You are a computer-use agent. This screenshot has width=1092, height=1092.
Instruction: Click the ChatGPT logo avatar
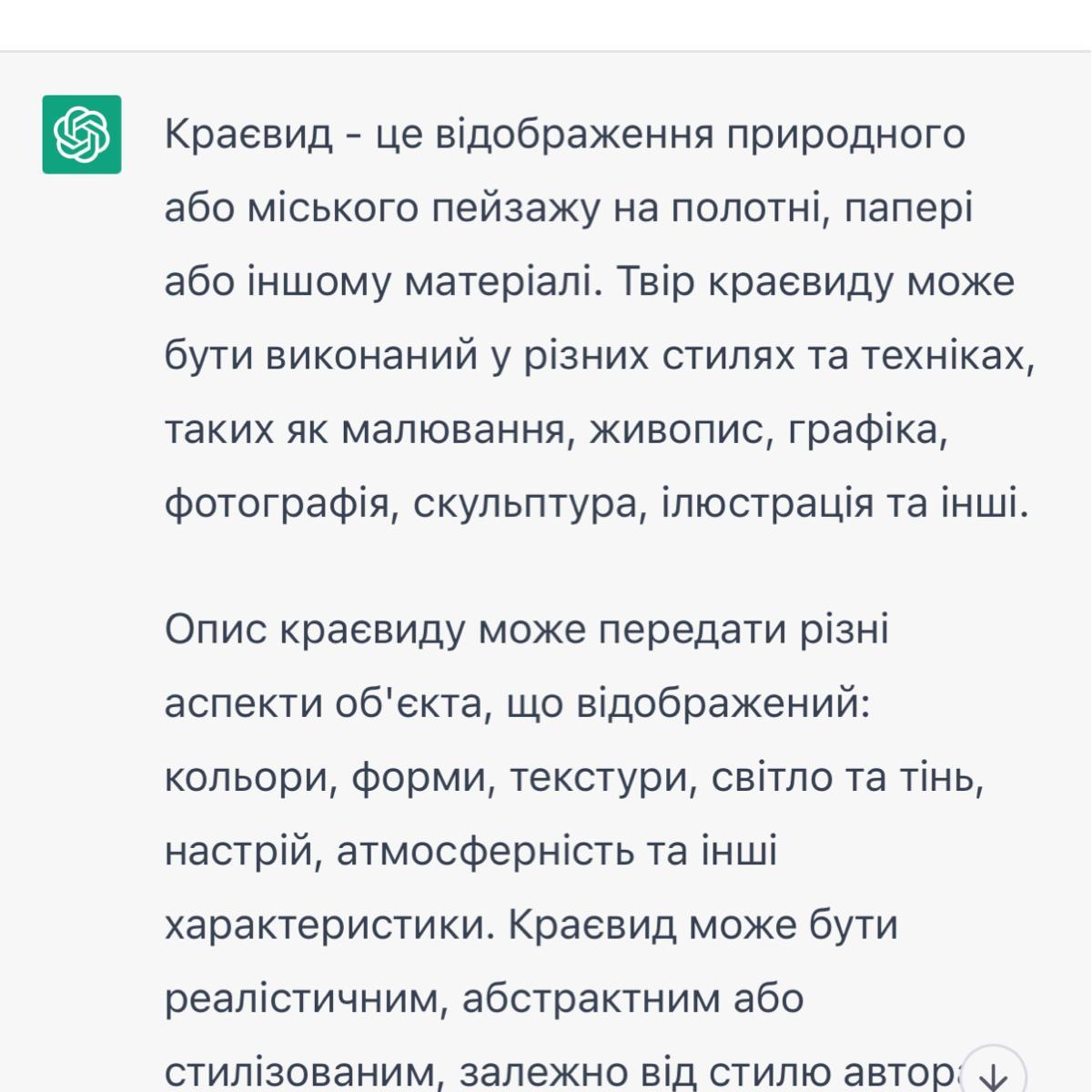pyautogui.click(x=82, y=134)
